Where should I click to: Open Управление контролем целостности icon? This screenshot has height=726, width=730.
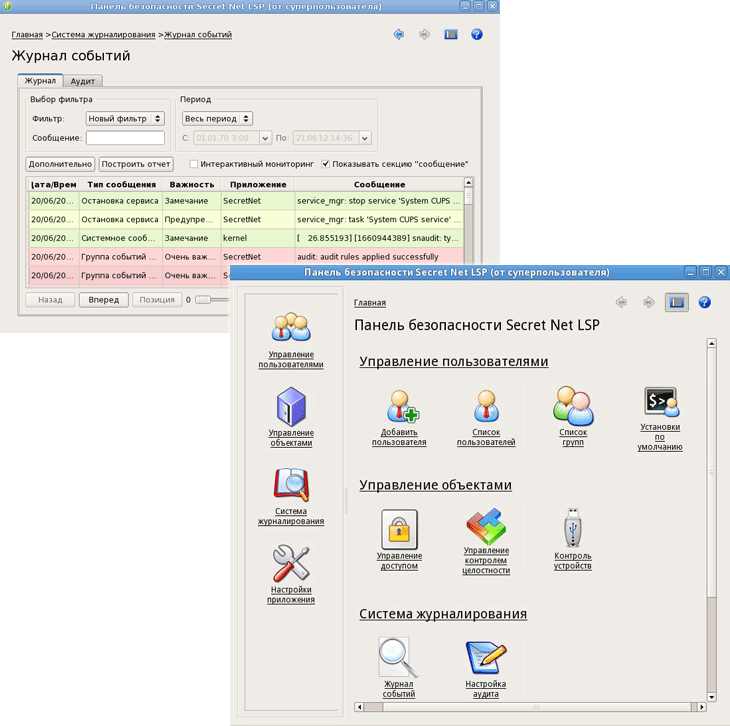click(x=486, y=527)
